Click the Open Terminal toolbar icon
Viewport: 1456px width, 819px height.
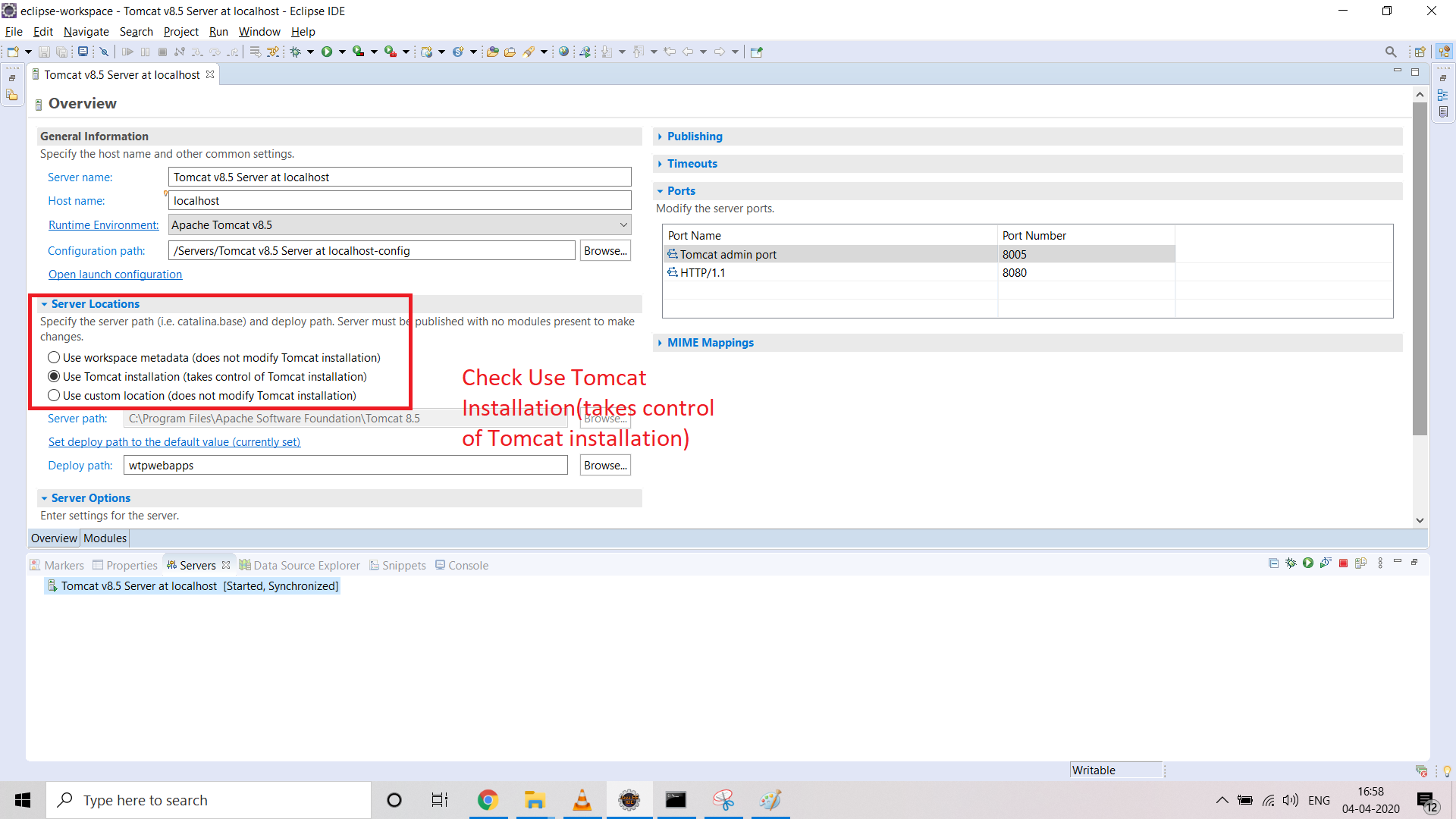point(83,52)
